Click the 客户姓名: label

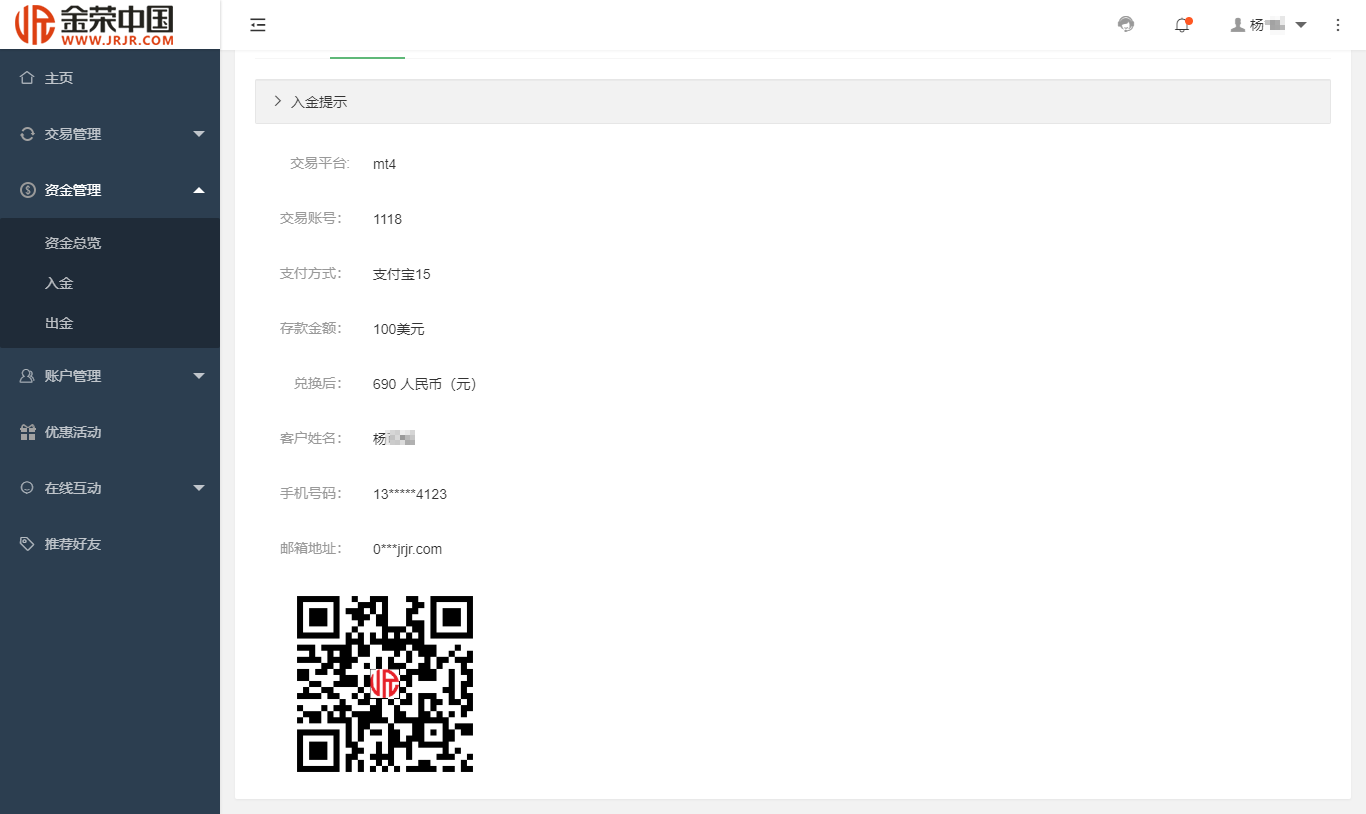311,438
